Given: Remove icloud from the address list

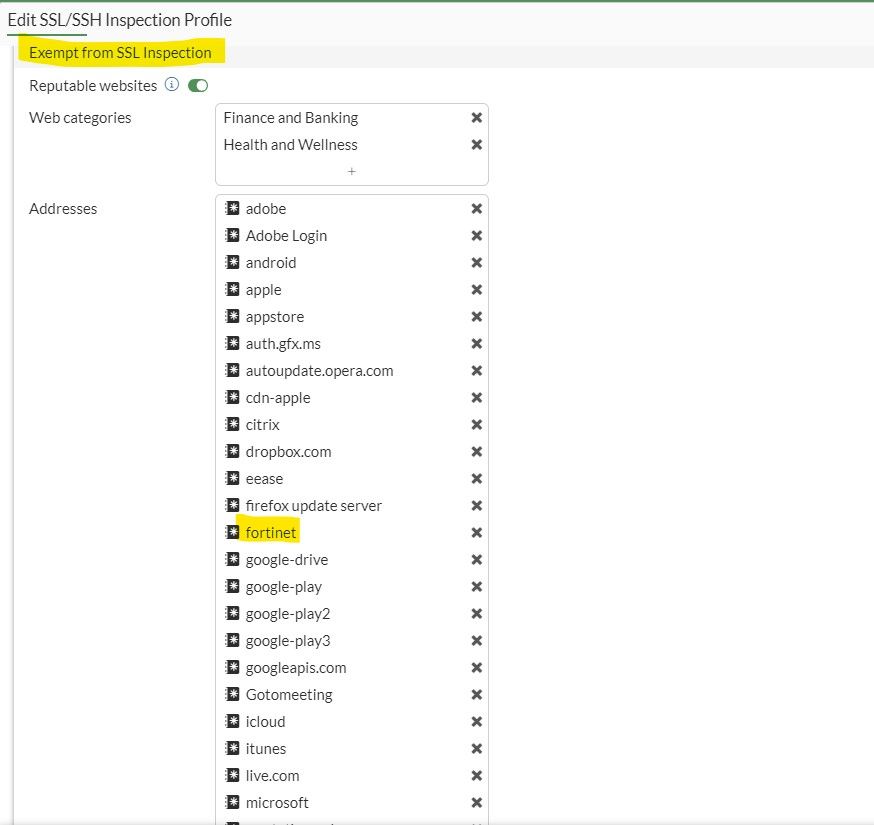Looking at the screenshot, I should (x=477, y=722).
